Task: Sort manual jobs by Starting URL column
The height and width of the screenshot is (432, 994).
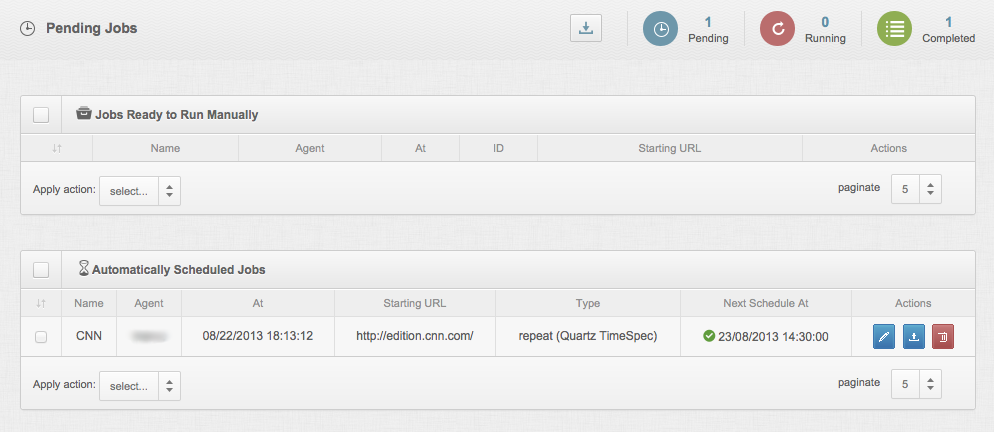Action: tap(669, 148)
